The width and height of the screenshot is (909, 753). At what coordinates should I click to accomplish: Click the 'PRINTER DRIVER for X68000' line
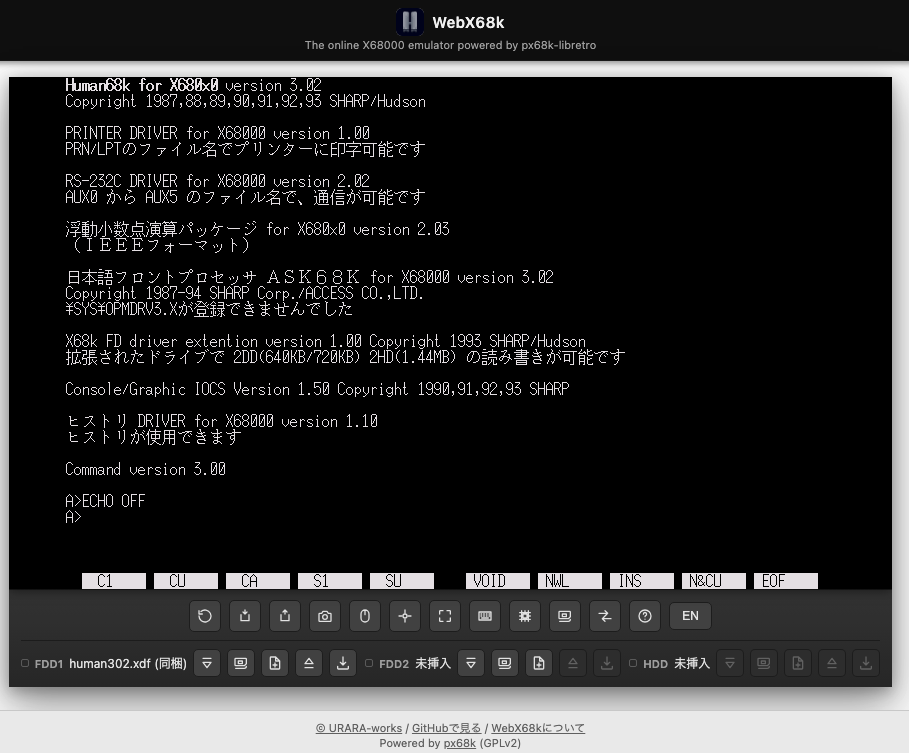pyautogui.click(x=217, y=133)
